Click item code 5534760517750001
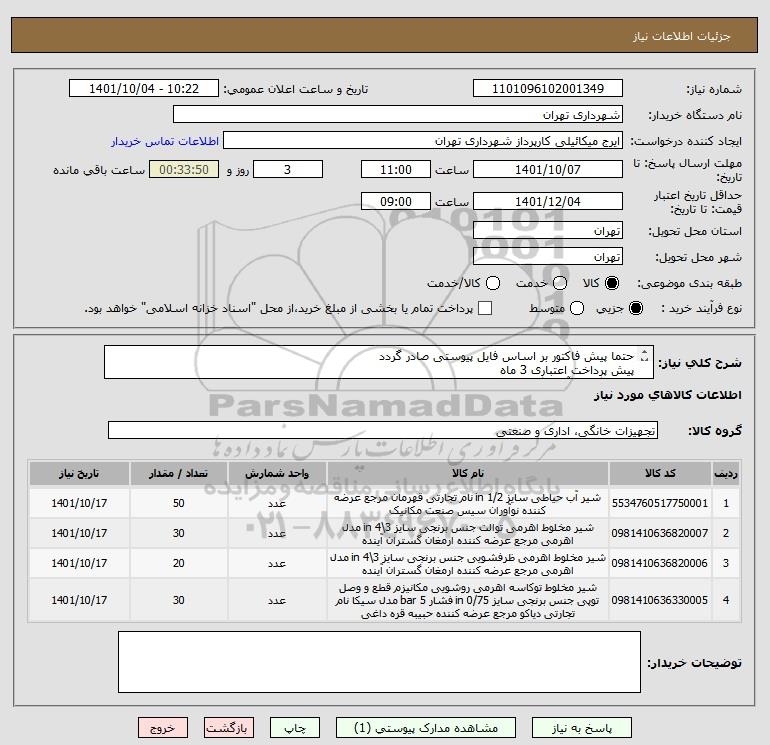Screen dimensions: 770x745 (660, 503)
